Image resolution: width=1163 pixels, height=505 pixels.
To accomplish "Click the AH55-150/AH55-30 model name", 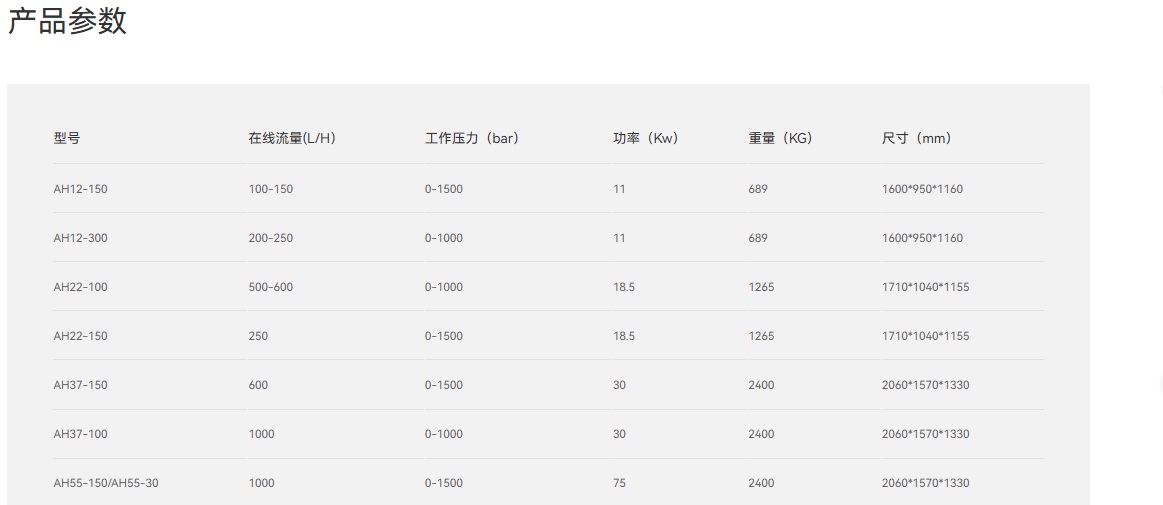I will point(106,483).
